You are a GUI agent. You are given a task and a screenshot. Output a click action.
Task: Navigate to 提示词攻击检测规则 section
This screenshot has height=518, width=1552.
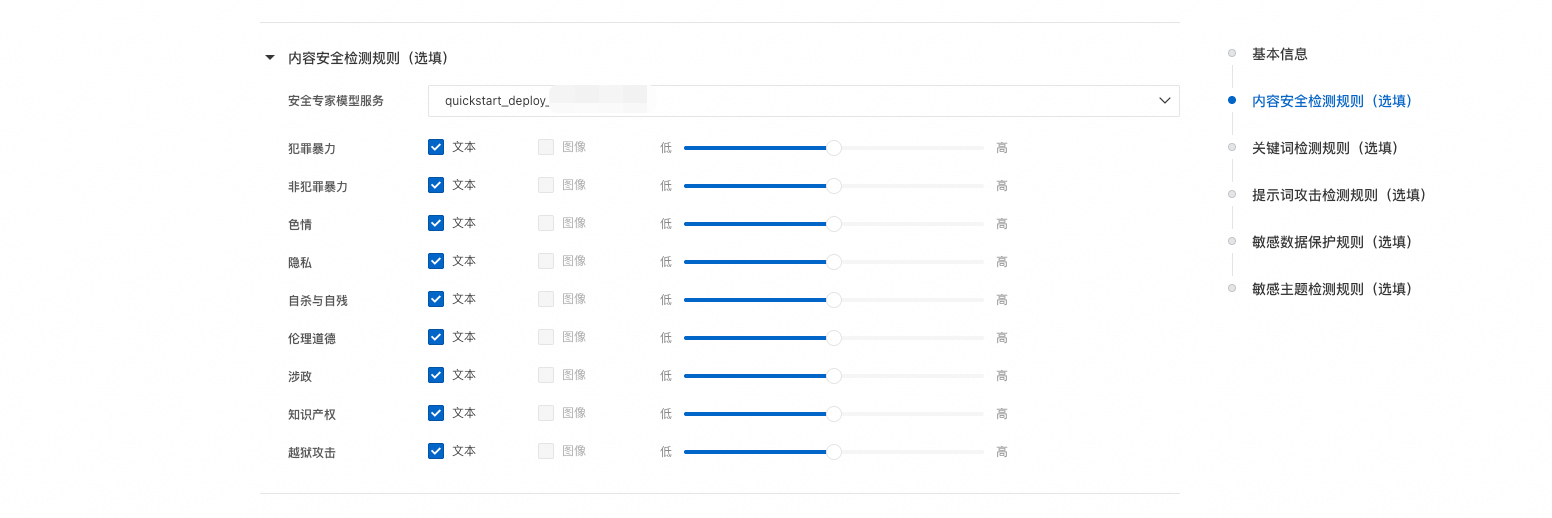click(x=1338, y=195)
